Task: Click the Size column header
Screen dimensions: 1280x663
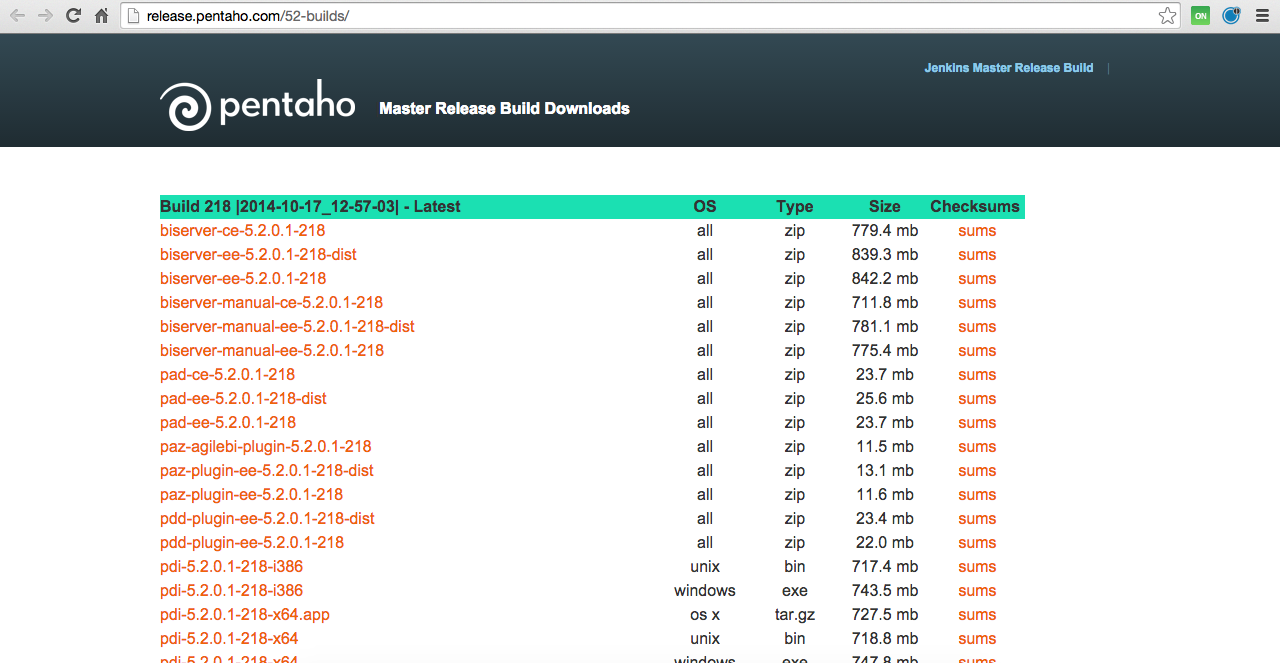Action: (x=885, y=207)
